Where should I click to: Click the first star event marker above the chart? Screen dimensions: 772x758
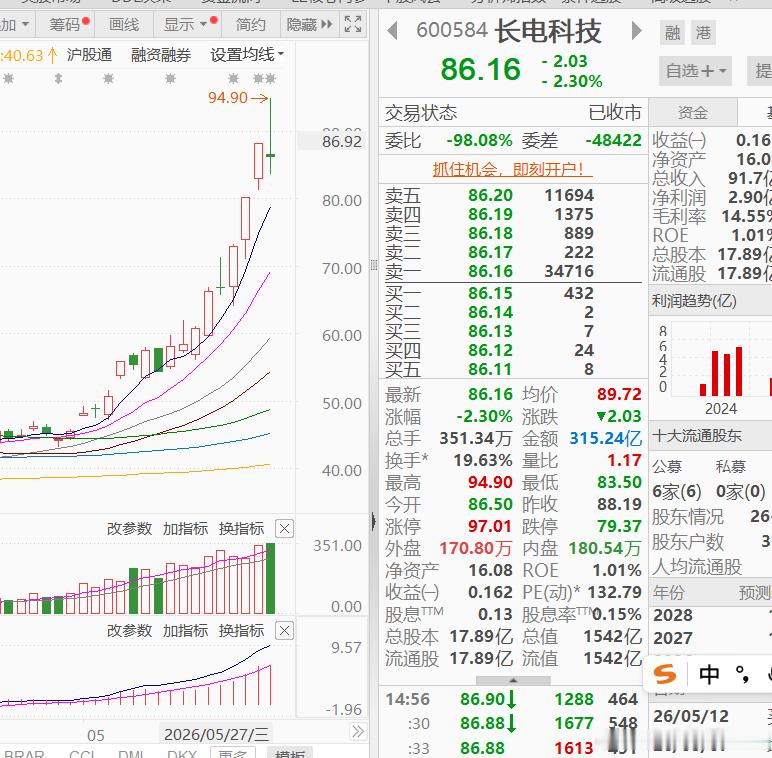[8, 78]
